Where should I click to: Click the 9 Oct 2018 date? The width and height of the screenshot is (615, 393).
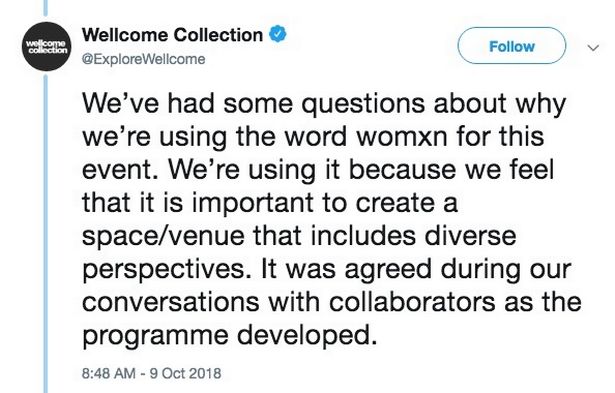point(186,373)
